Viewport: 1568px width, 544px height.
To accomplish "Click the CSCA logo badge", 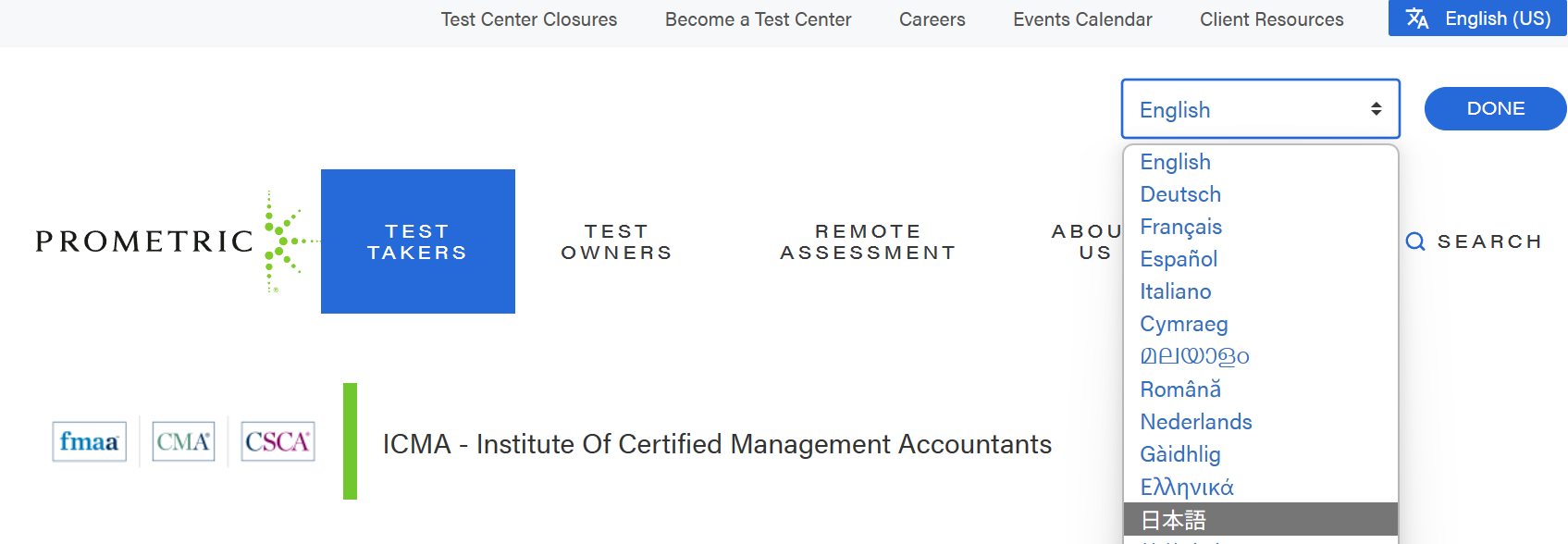I will [278, 441].
